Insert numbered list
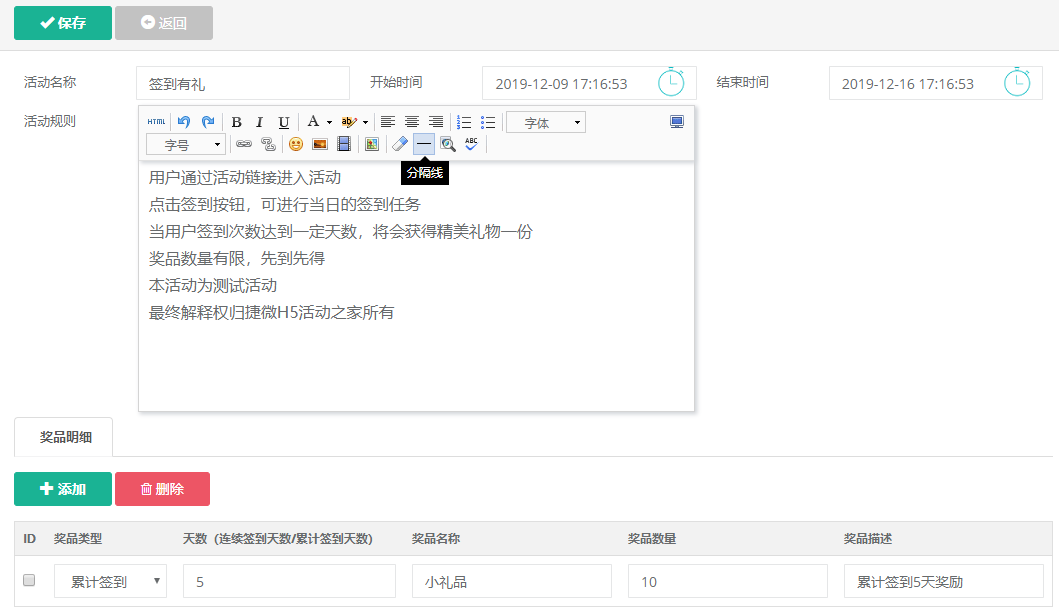Viewport: 1059px width, 613px height. [x=464, y=122]
